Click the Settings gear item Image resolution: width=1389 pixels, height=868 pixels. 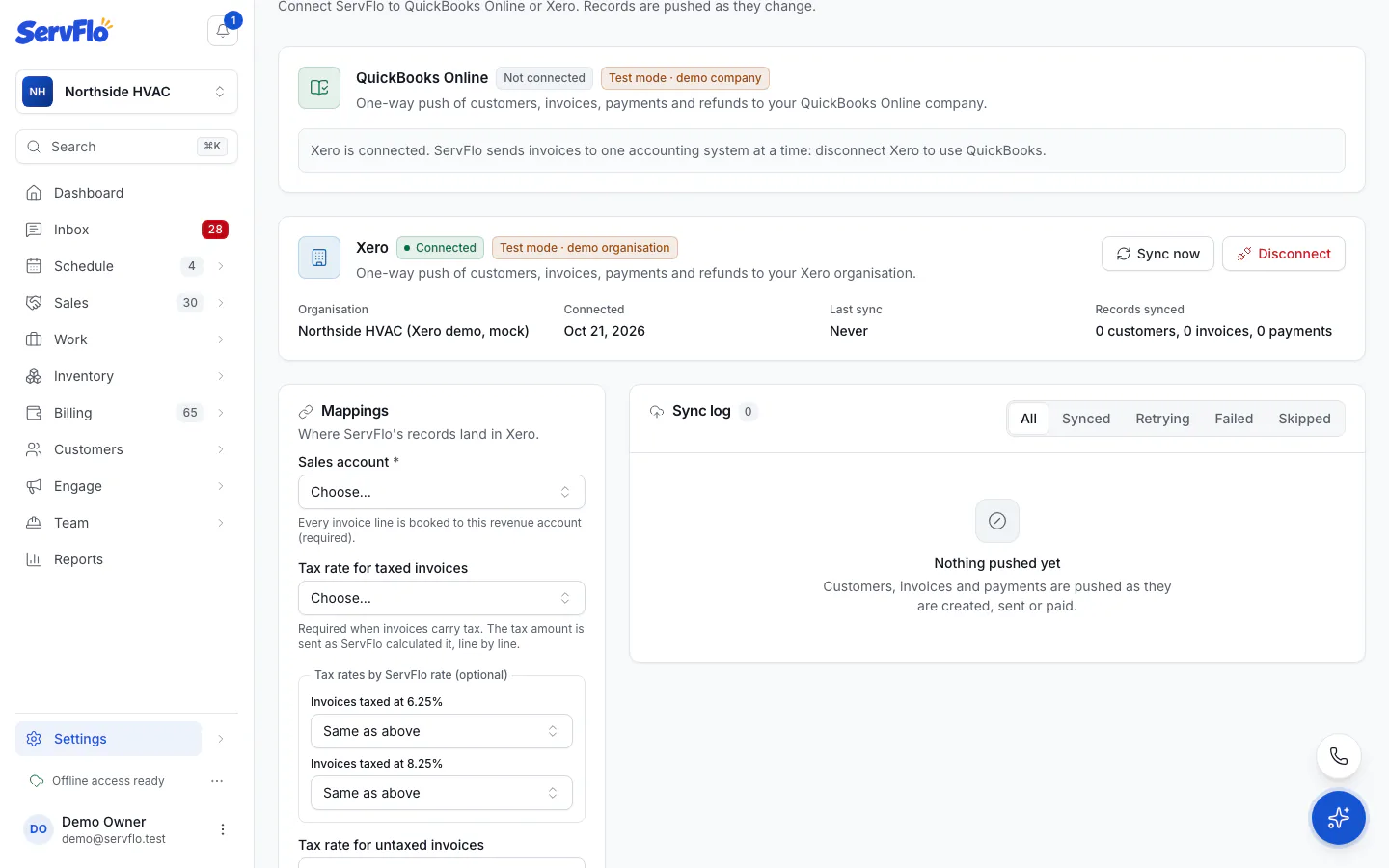click(108, 739)
